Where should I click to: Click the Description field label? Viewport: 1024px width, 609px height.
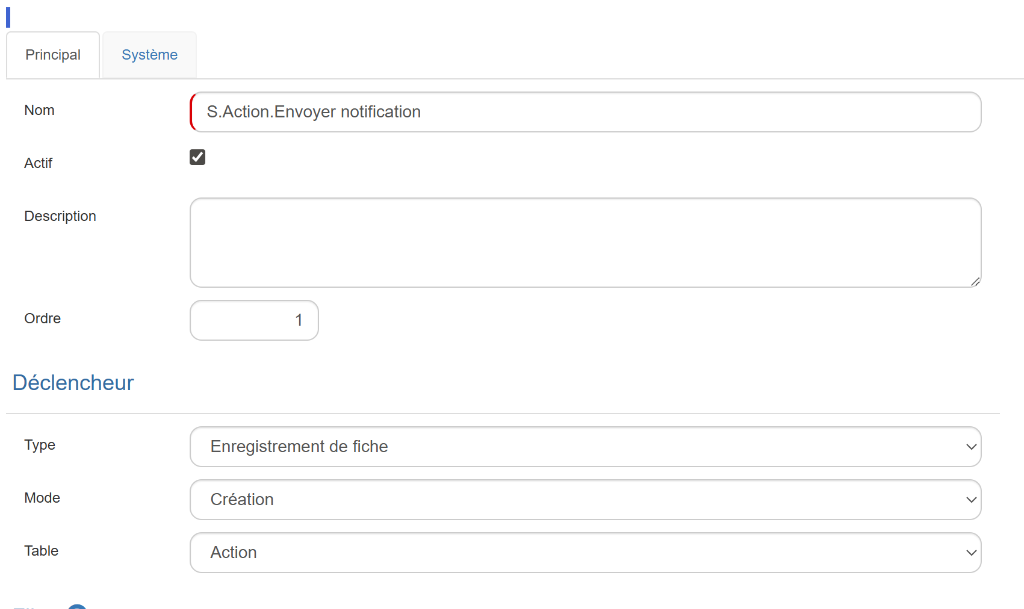pos(60,216)
